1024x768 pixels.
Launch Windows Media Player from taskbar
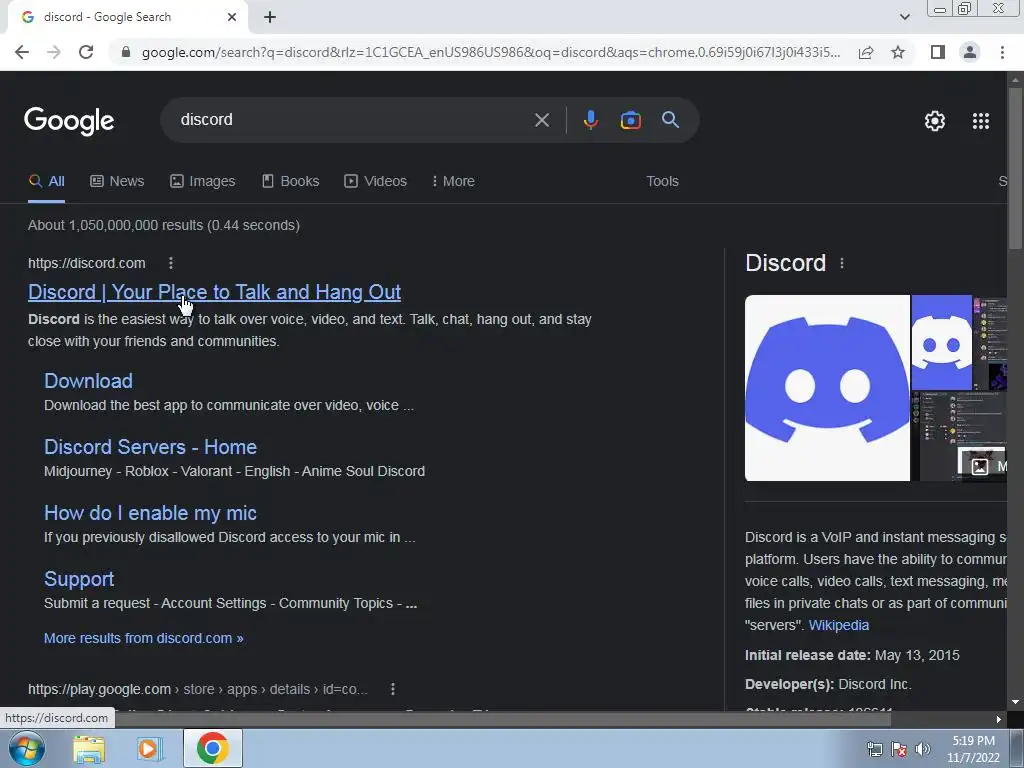coord(150,748)
